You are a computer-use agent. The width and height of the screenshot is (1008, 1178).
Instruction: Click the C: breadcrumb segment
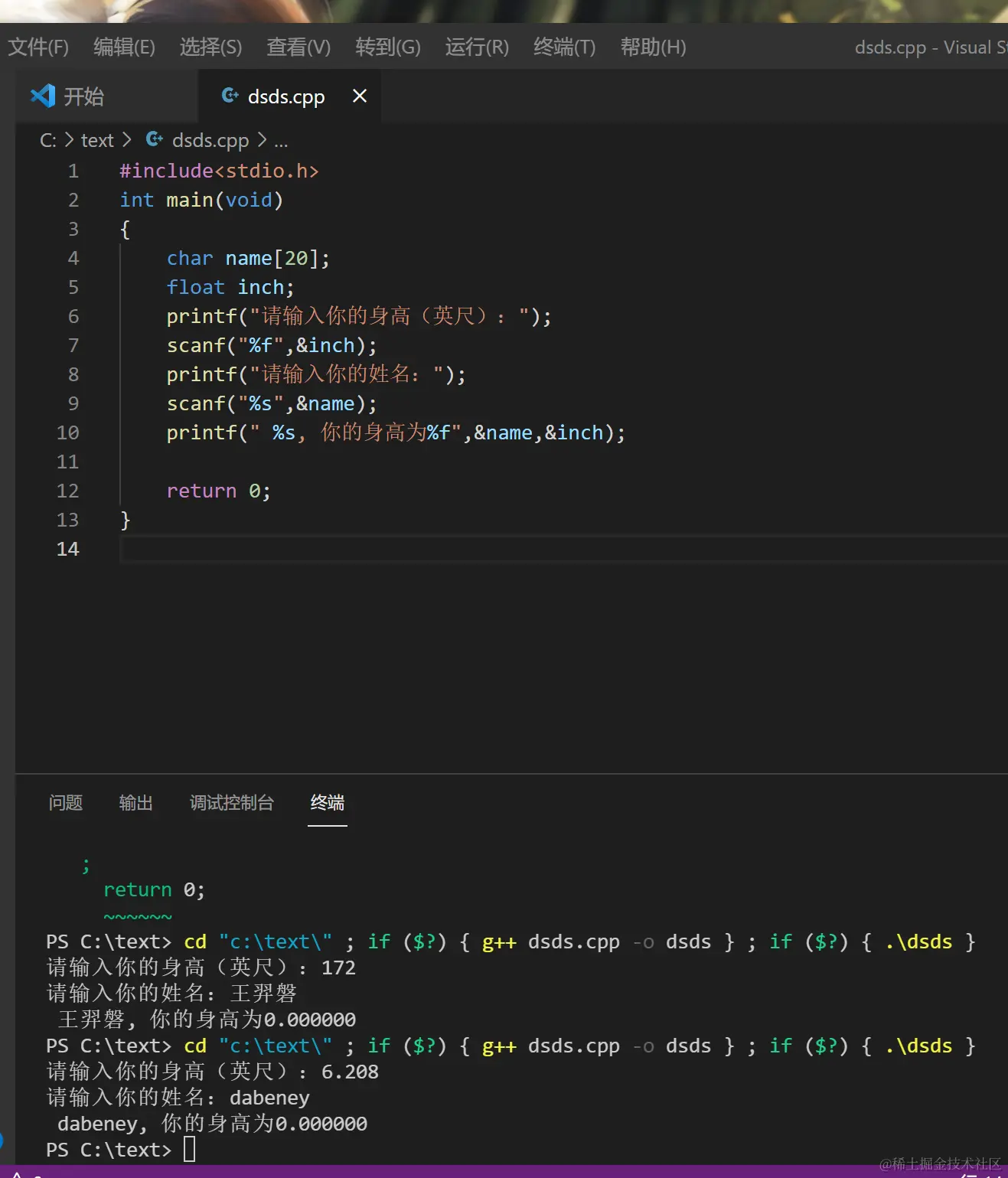tap(48, 141)
